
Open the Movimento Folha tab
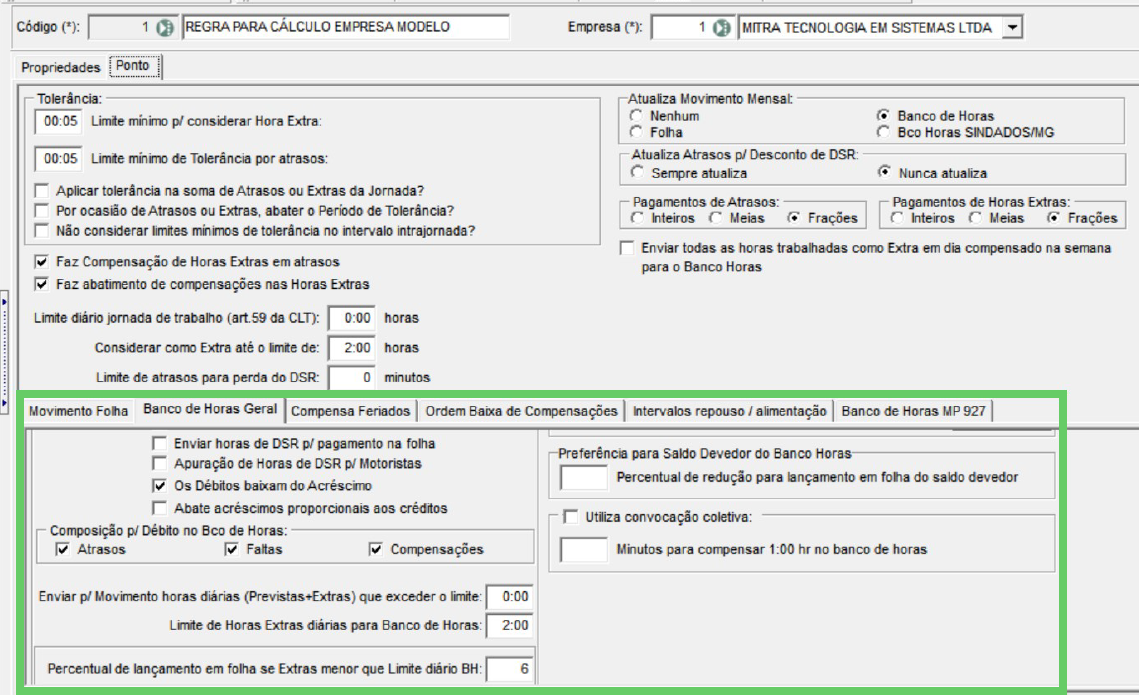tap(78, 411)
